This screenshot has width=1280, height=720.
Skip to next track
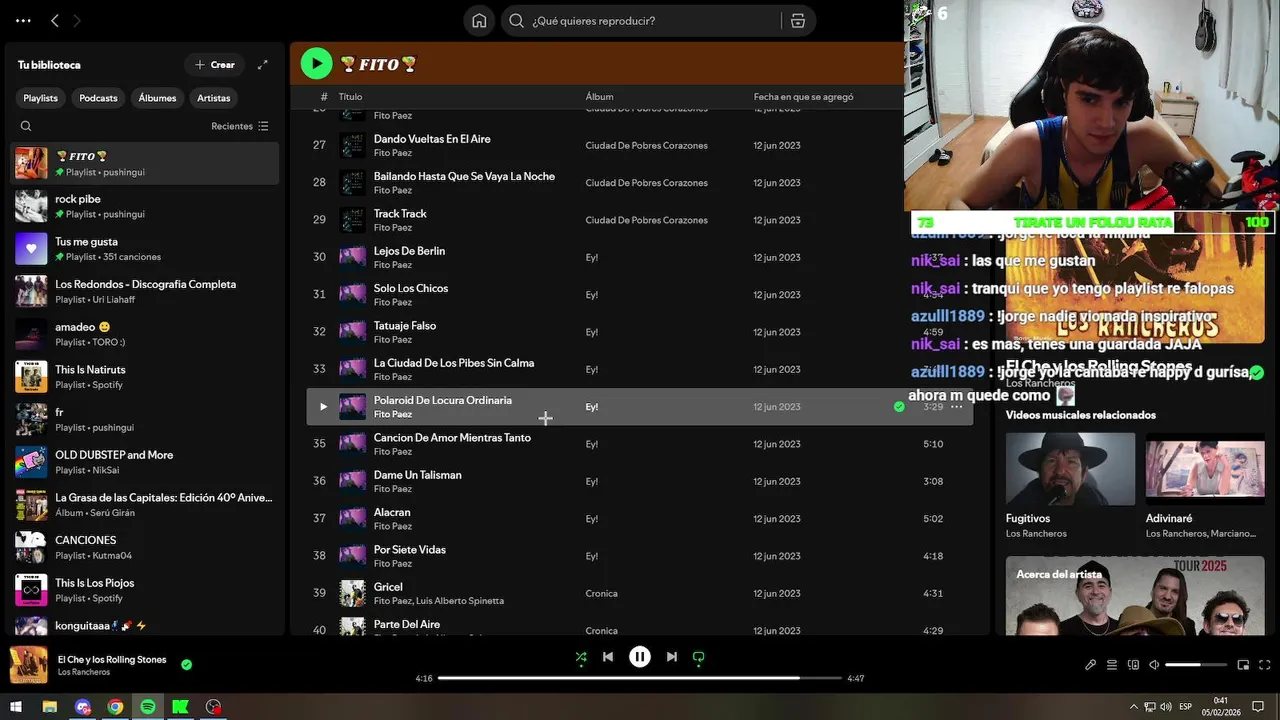[x=672, y=657]
